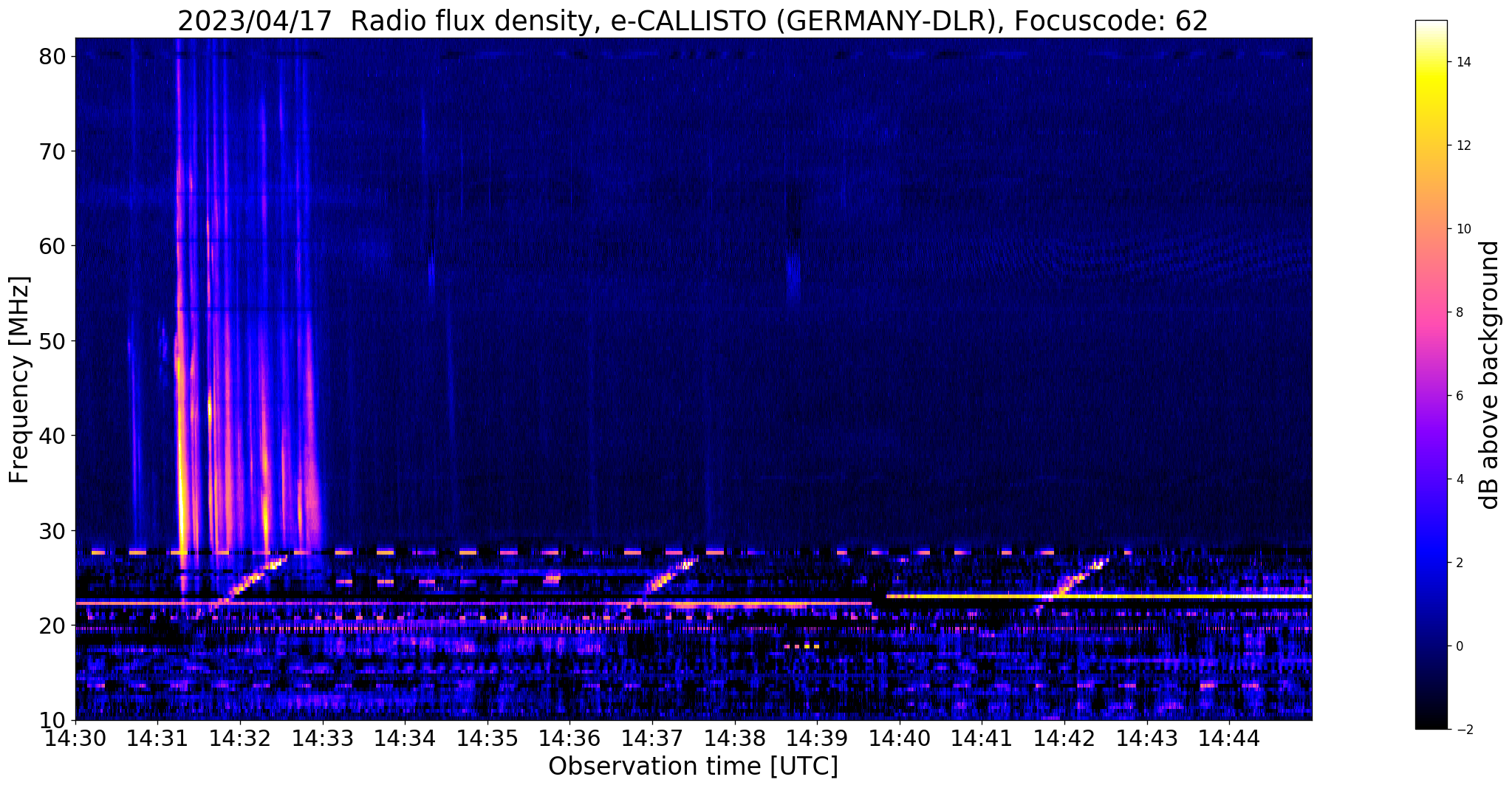Click the 14:31 time tick label
The width and height of the screenshot is (1512, 788).
click(157, 739)
